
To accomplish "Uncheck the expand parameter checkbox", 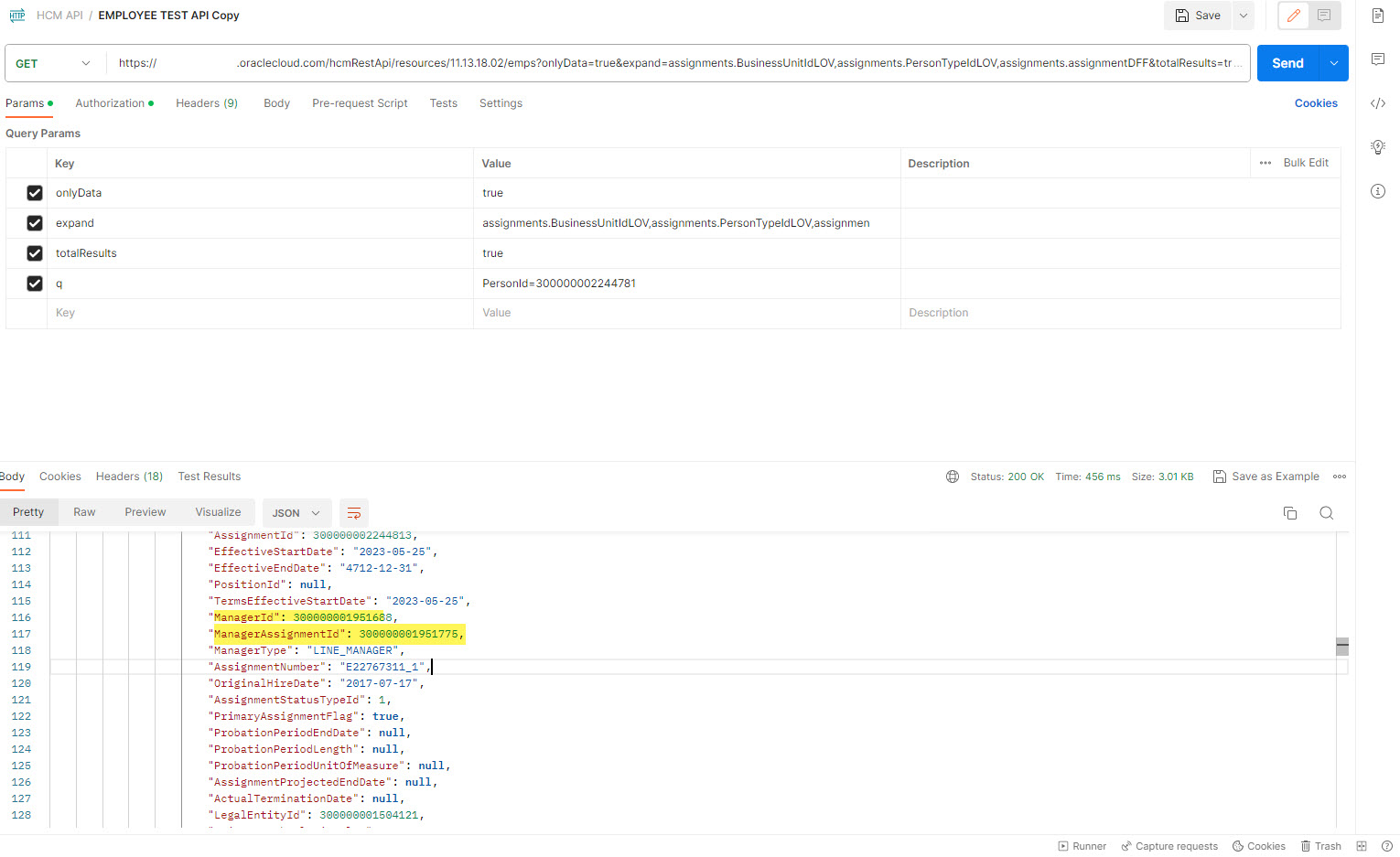I will coord(35,223).
